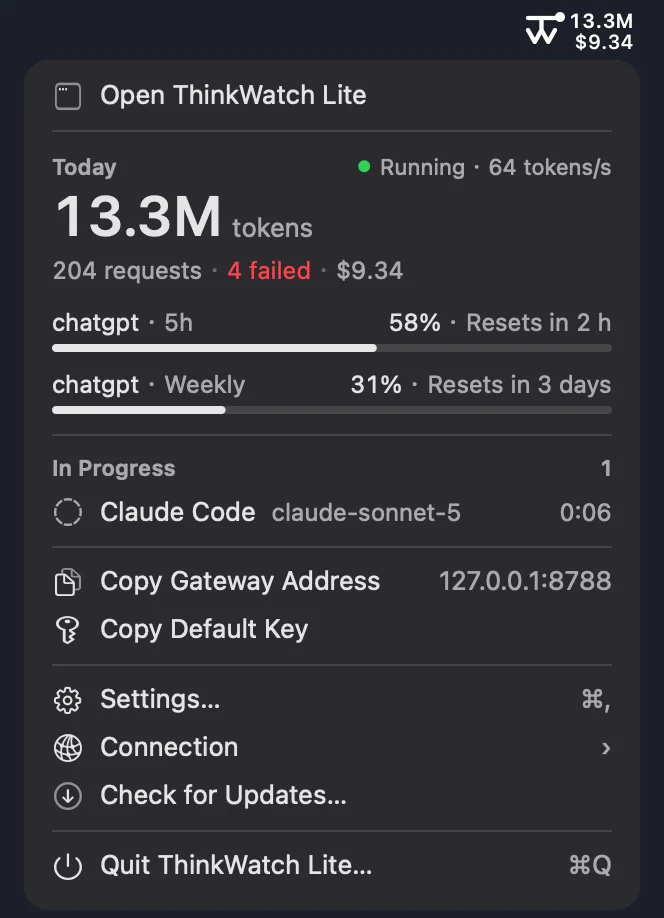
Task: Click the 204 requests count
Action: (x=127, y=270)
